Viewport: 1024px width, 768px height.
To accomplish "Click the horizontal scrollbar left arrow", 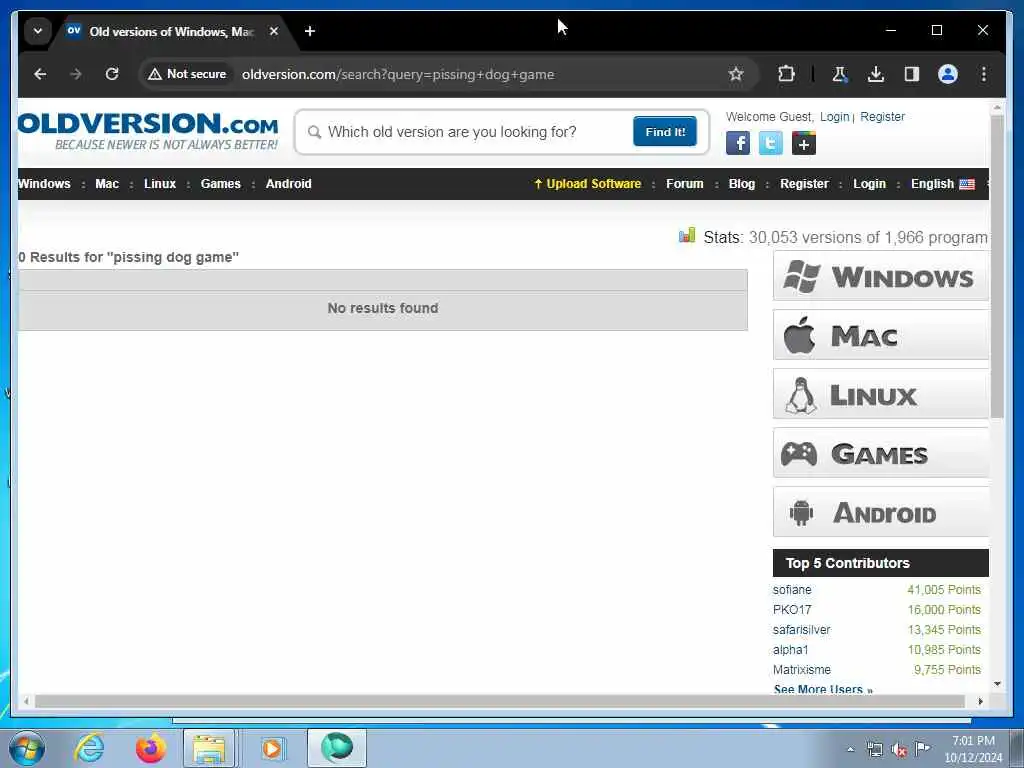I will pyautogui.click(x=26, y=701).
